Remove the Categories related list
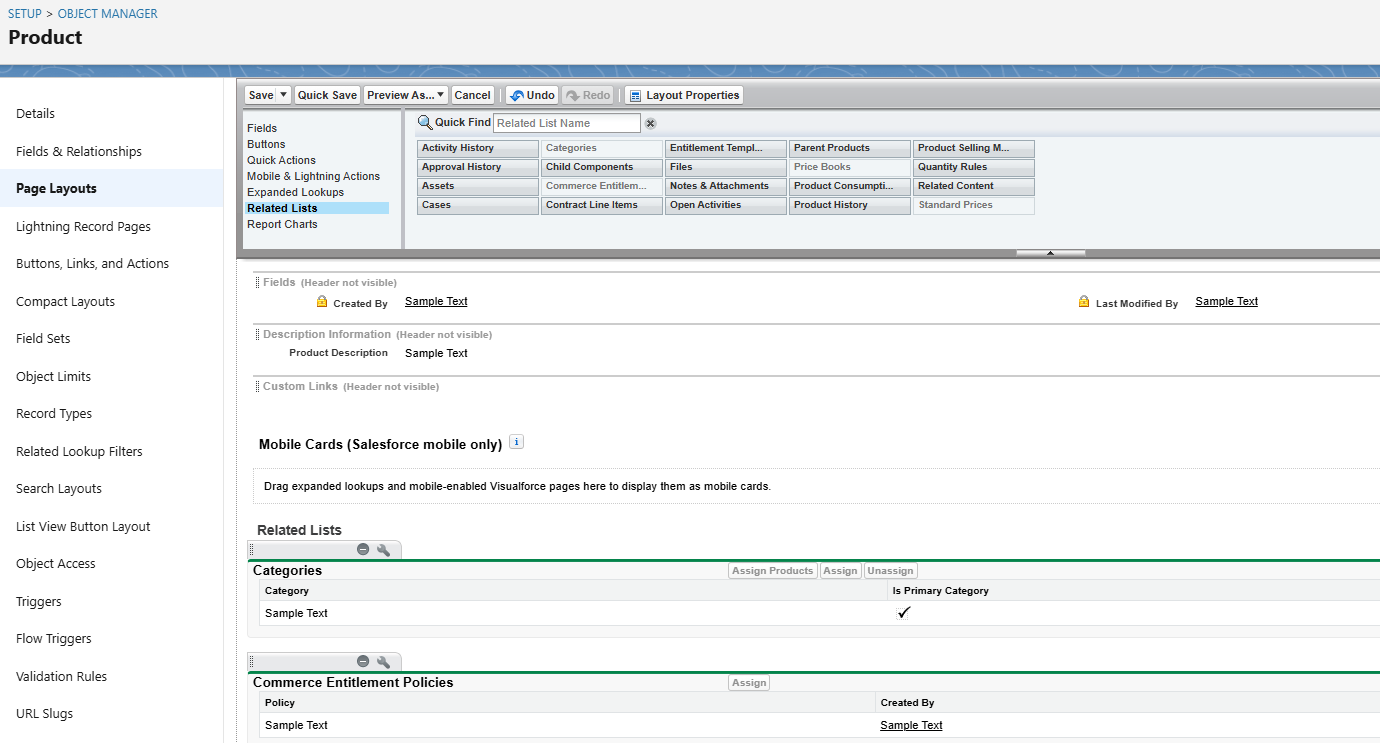The height and width of the screenshot is (743, 1380). [x=363, y=550]
